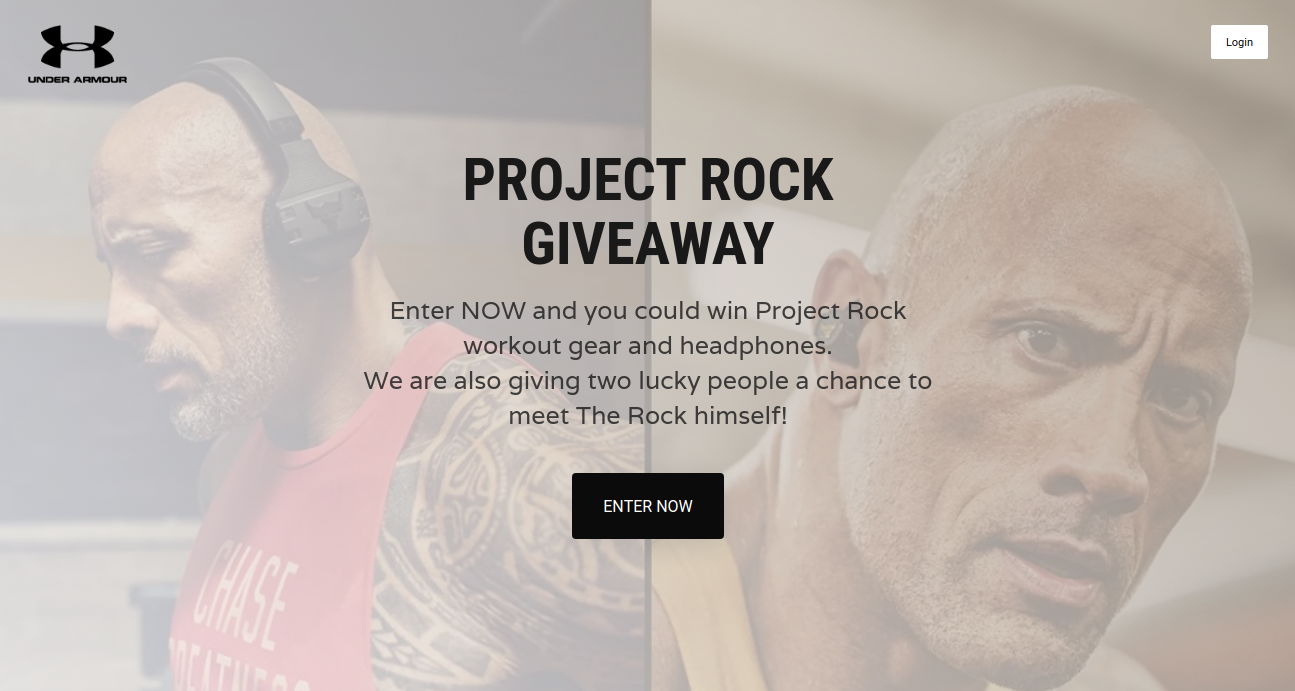The height and width of the screenshot is (691, 1295).
Task: Click the 'workout gear and headphones' text line
Action: coord(648,346)
